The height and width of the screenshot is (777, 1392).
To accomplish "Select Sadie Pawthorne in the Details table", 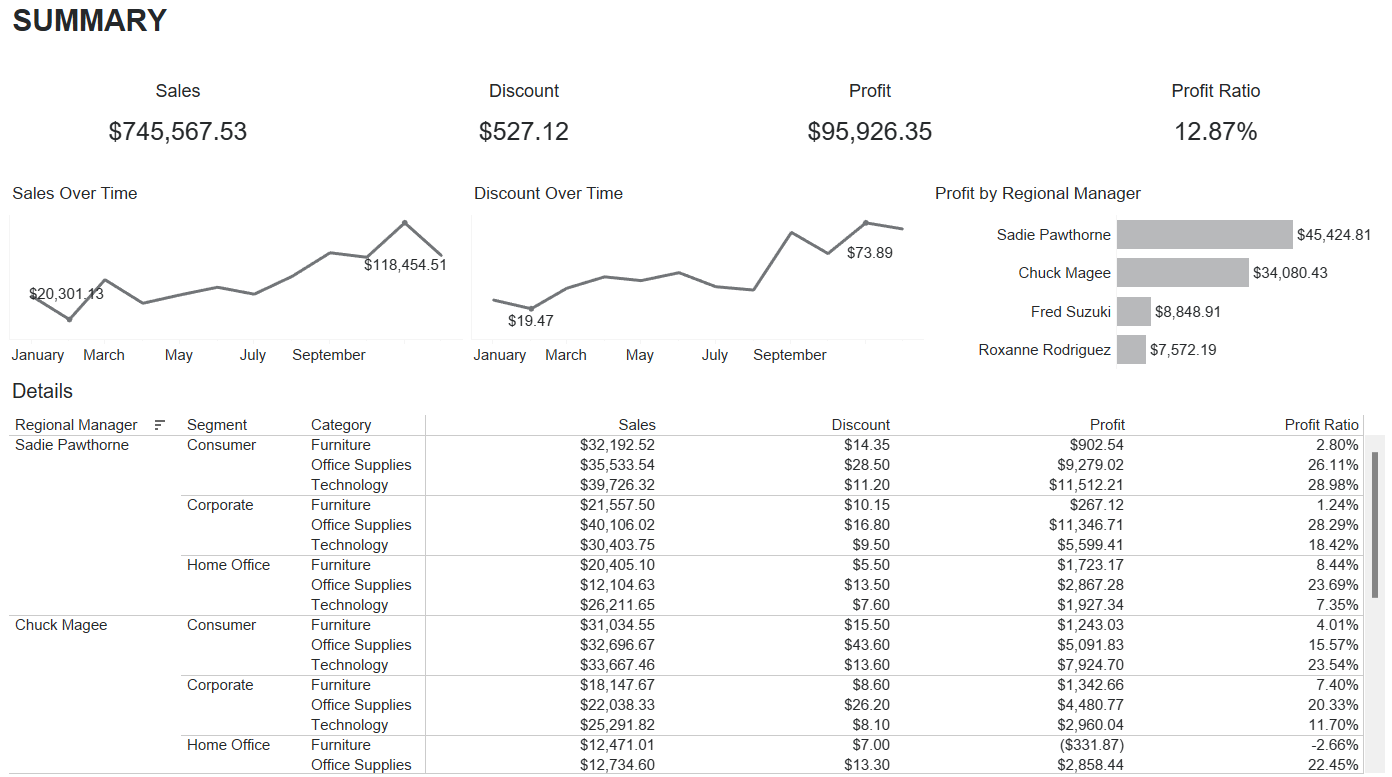I will pyautogui.click(x=72, y=445).
